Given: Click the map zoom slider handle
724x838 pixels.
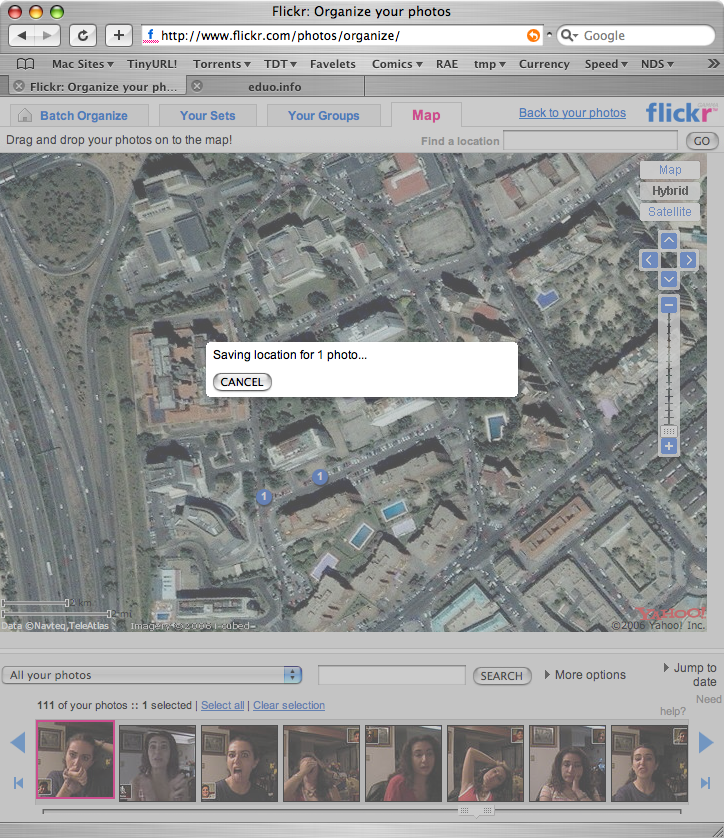Looking at the screenshot, I should [668, 431].
